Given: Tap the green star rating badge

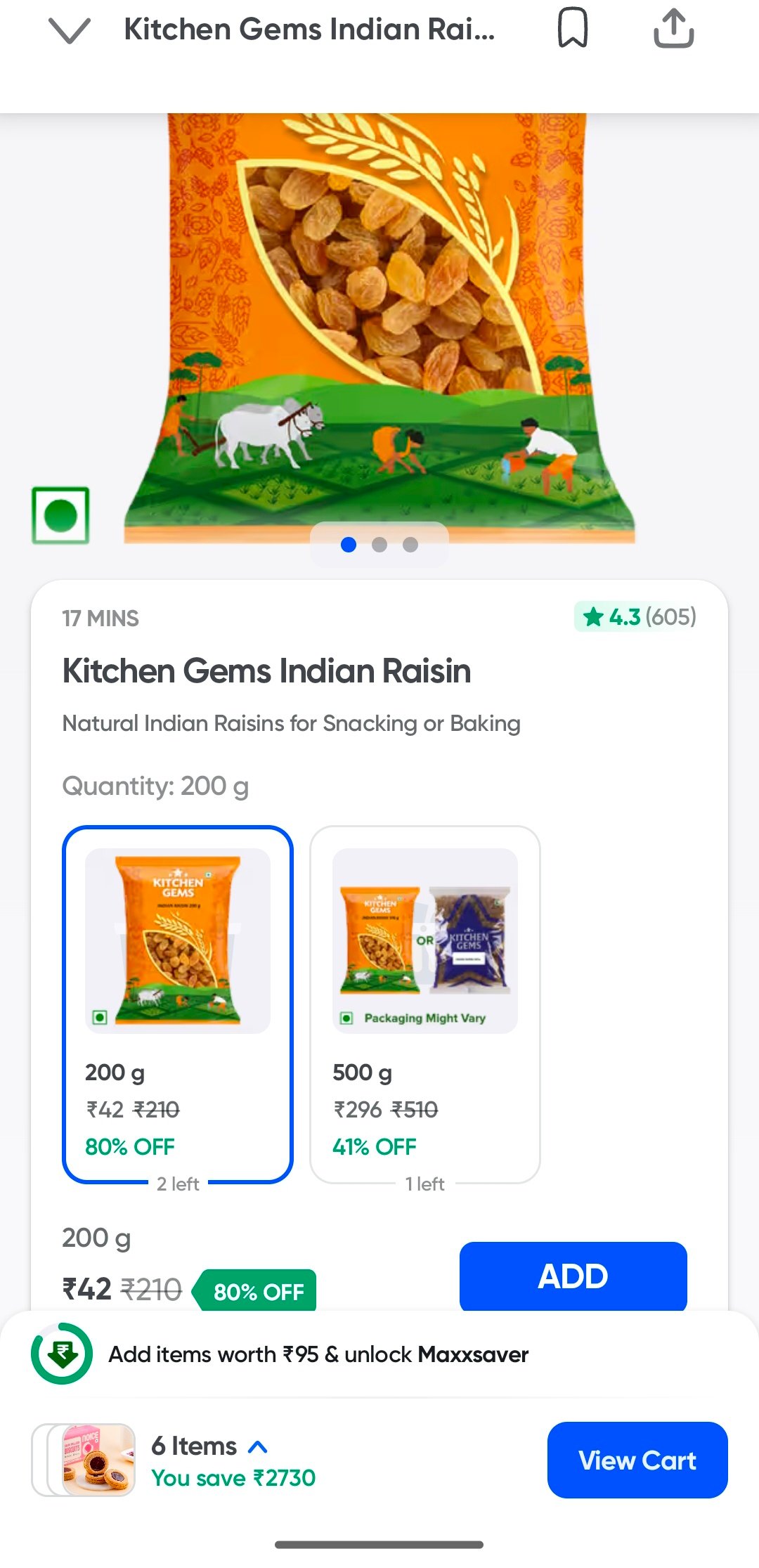Looking at the screenshot, I should tap(635, 617).
